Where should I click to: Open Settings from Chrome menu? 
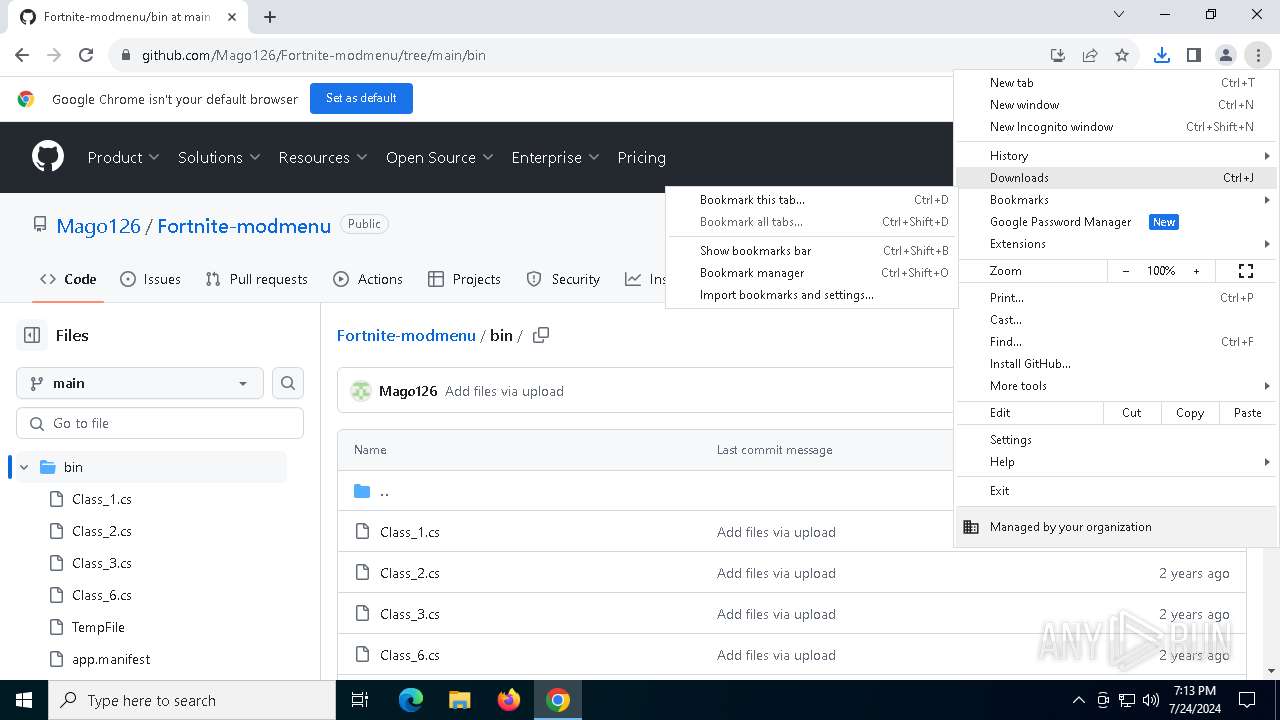point(1117,440)
